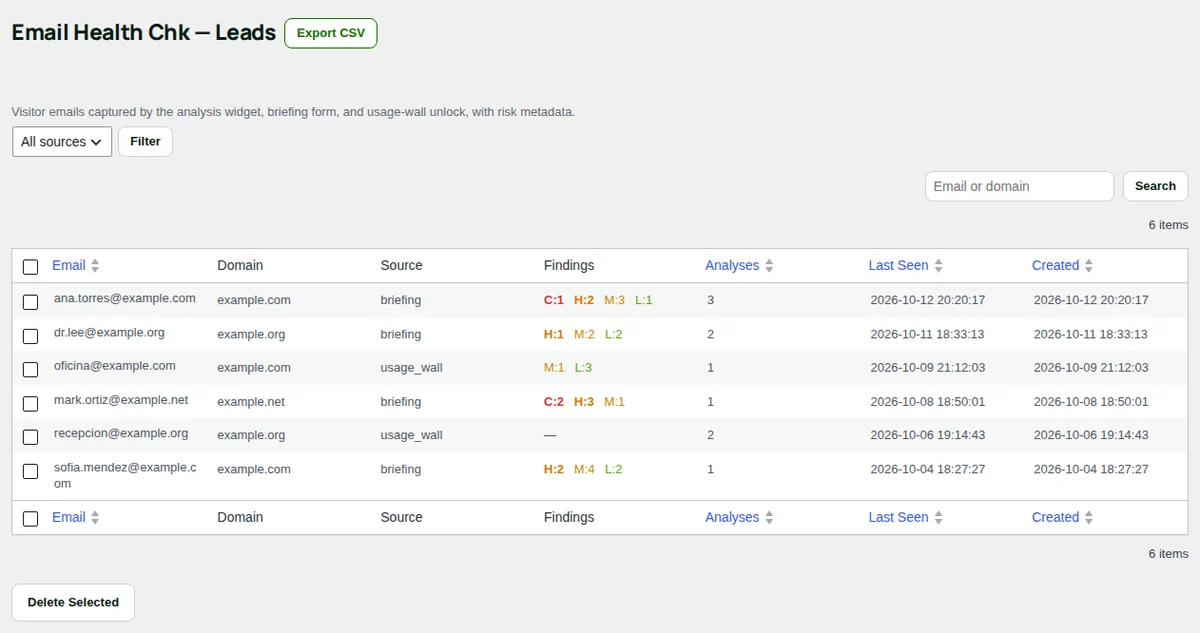Click the Created date 2026-10-06 19:14:43
Image resolution: width=1200 pixels, height=633 pixels.
(x=1091, y=435)
